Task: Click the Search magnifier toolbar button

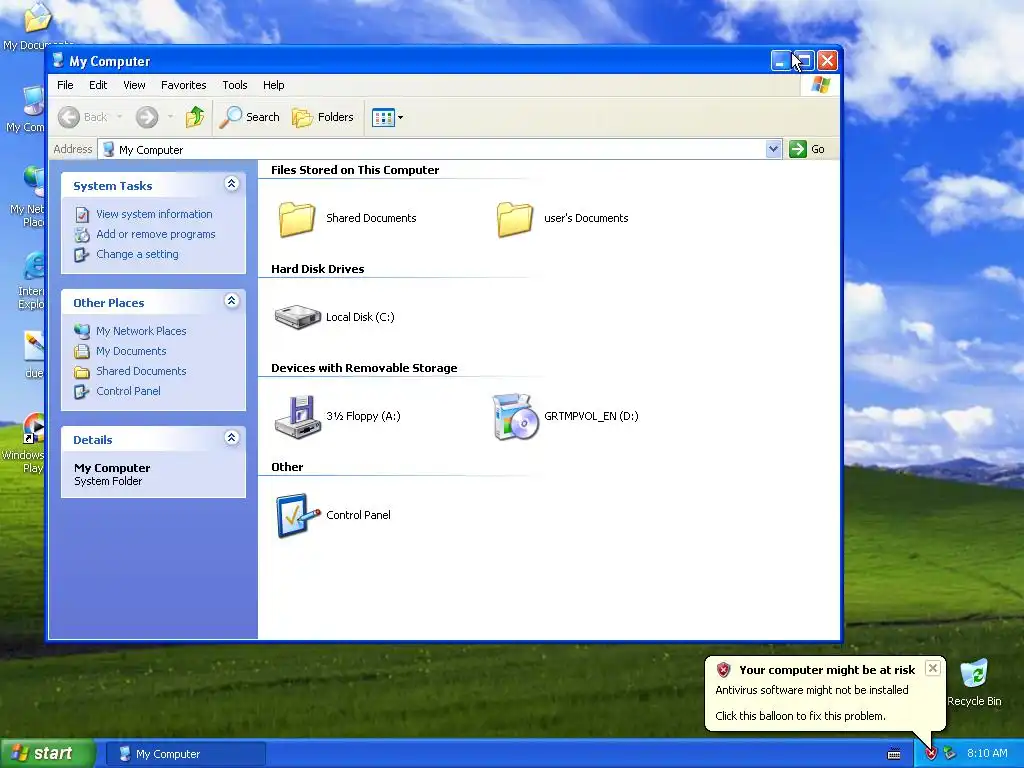Action: pos(249,117)
